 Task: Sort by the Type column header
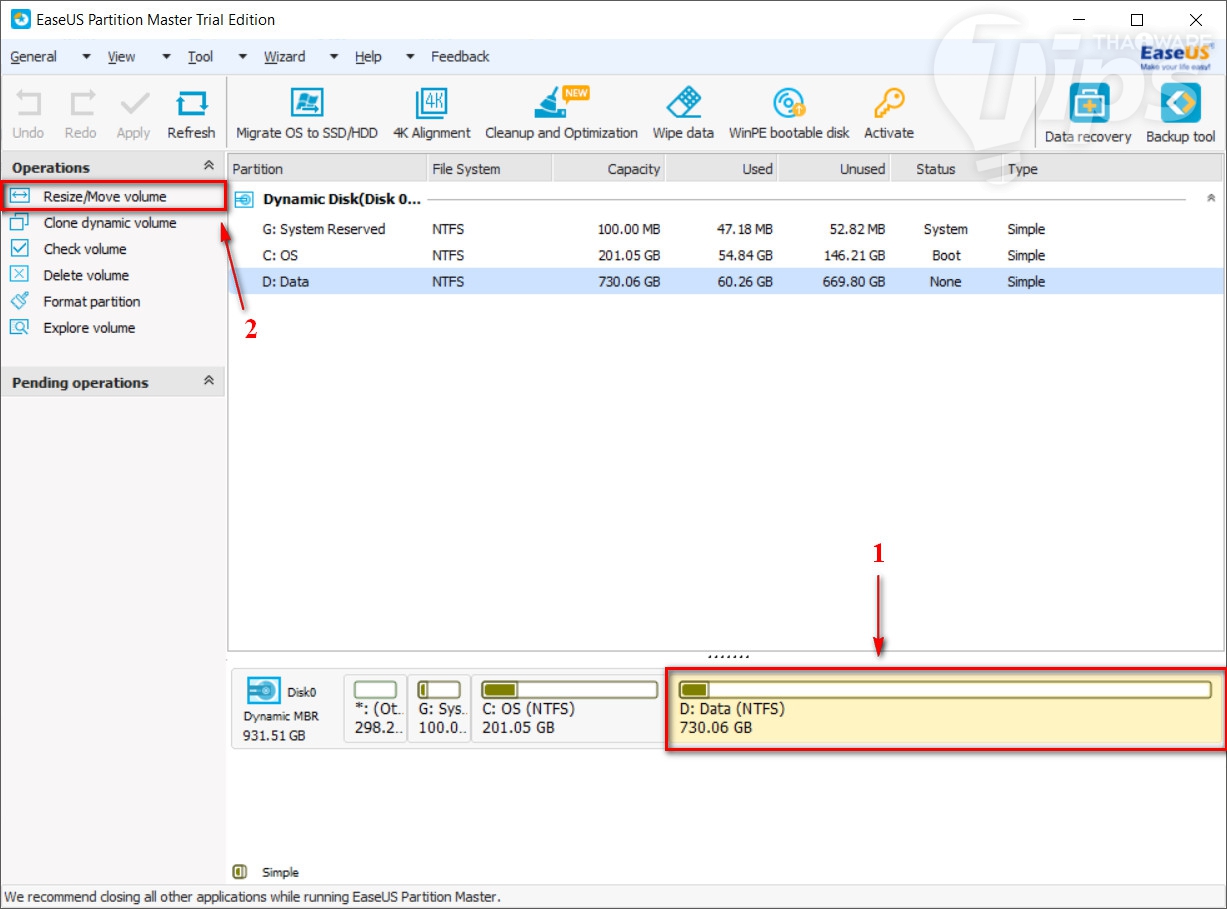pyautogui.click(x=1111, y=169)
